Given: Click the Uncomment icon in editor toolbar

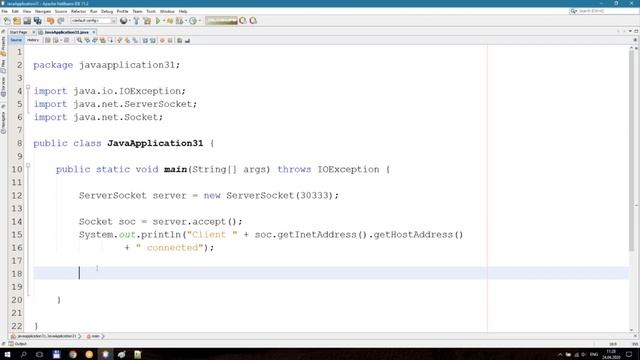Looking at the screenshot, I should tap(187, 40).
